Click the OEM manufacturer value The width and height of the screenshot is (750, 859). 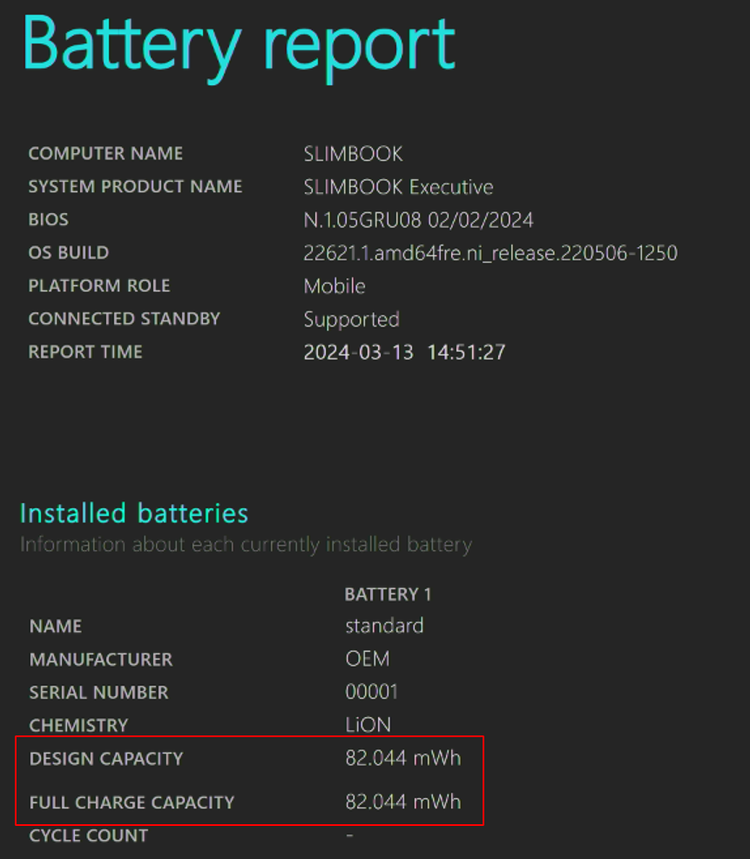(x=367, y=659)
